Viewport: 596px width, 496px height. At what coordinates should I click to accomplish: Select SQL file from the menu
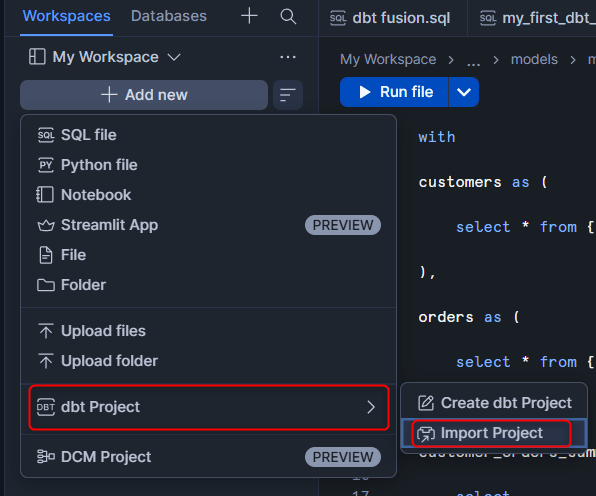[x=208, y=135]
